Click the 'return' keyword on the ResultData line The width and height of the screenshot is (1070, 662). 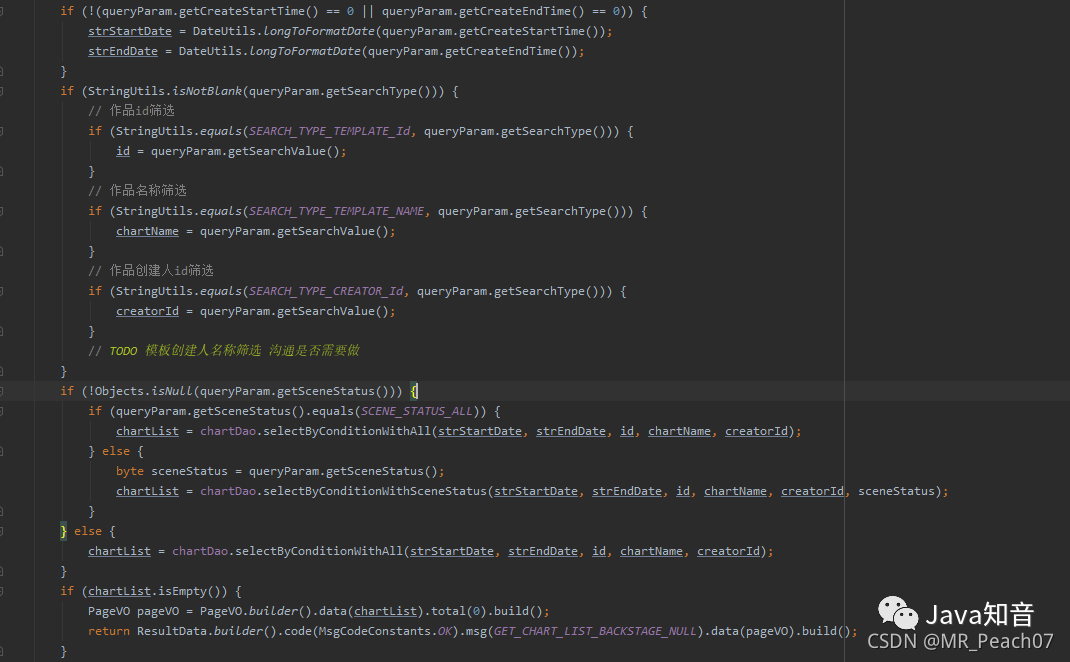[109, 631]
